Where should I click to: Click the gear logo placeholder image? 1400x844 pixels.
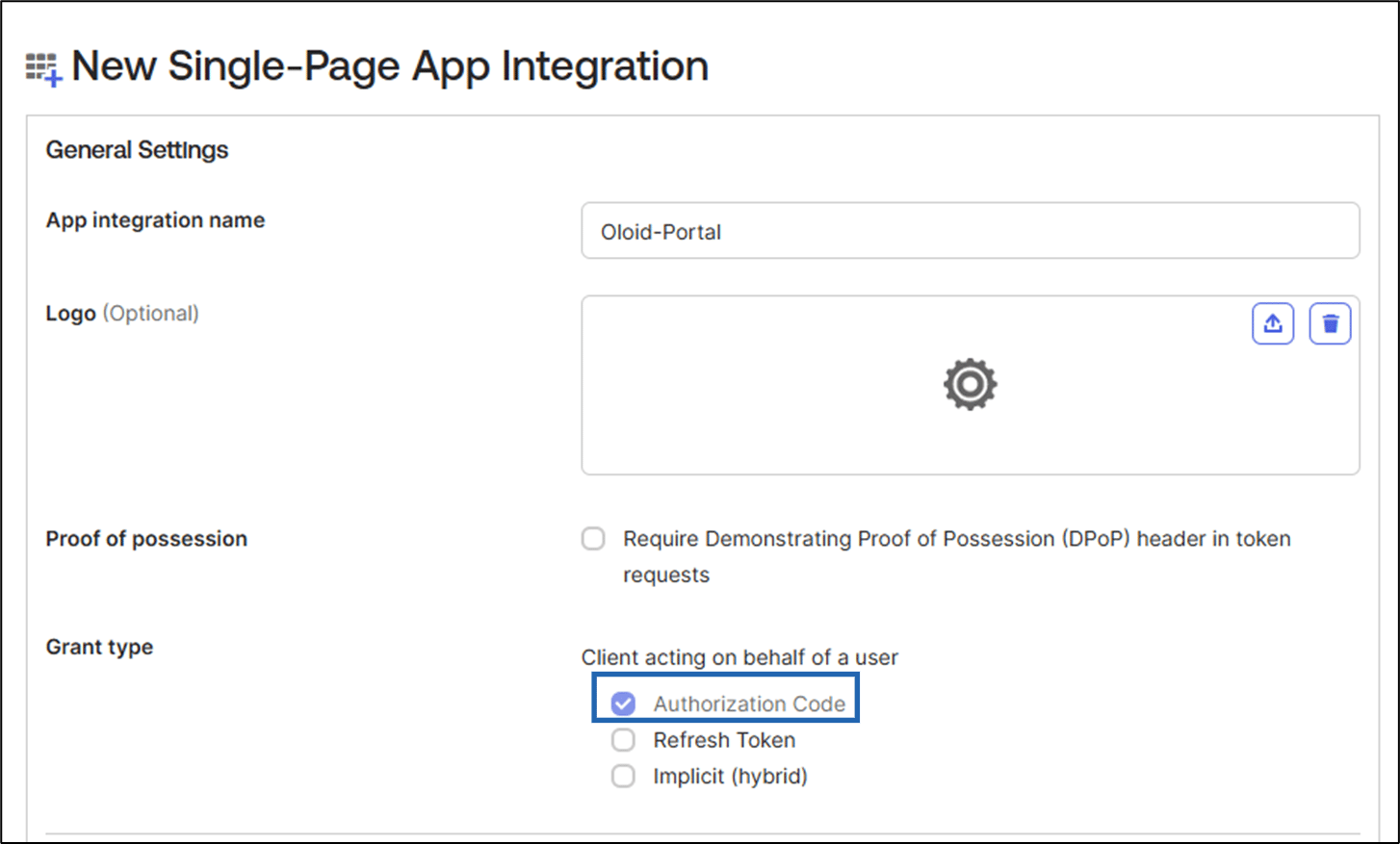971,385
